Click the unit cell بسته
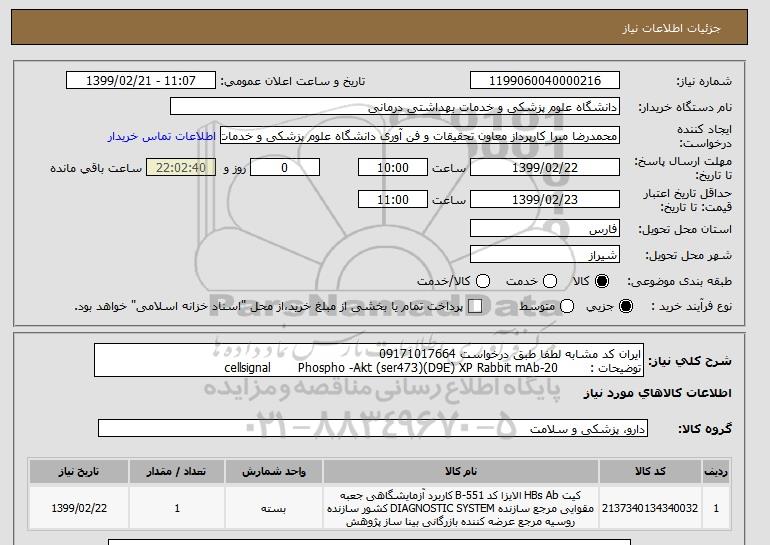The width and height of the screenshot is (770, 545). pyautogui.click(x=274, y=508)
